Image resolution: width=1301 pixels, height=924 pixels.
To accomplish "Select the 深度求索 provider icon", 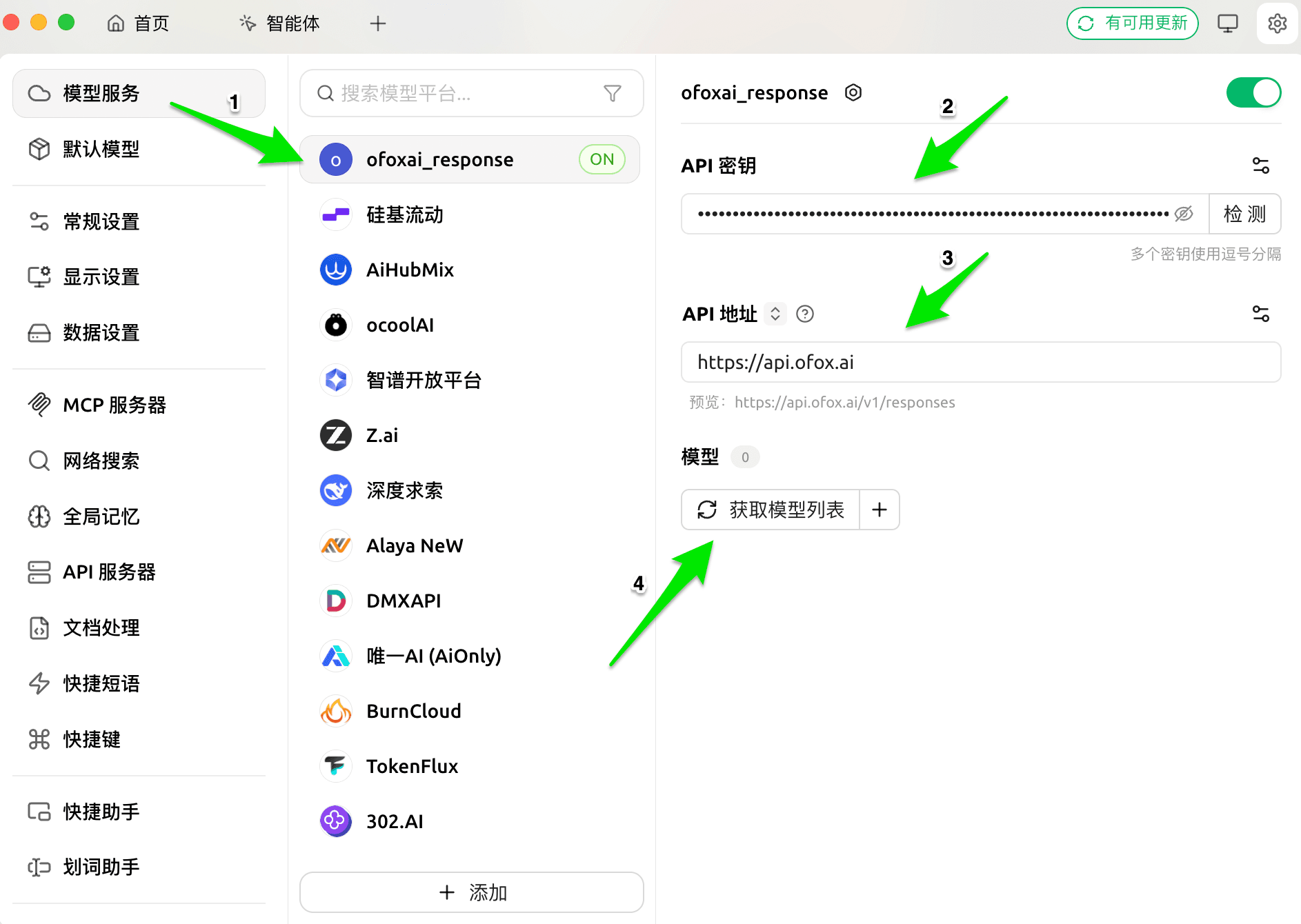I will (336, 490).
